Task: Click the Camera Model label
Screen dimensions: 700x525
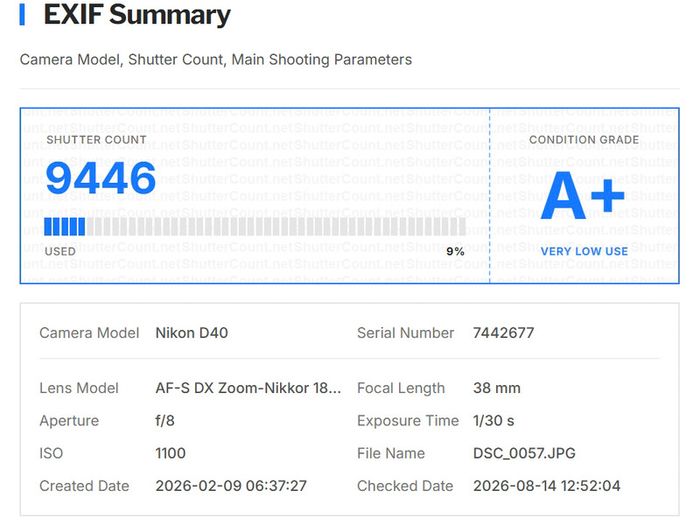Action: click(x=89, y=333)
